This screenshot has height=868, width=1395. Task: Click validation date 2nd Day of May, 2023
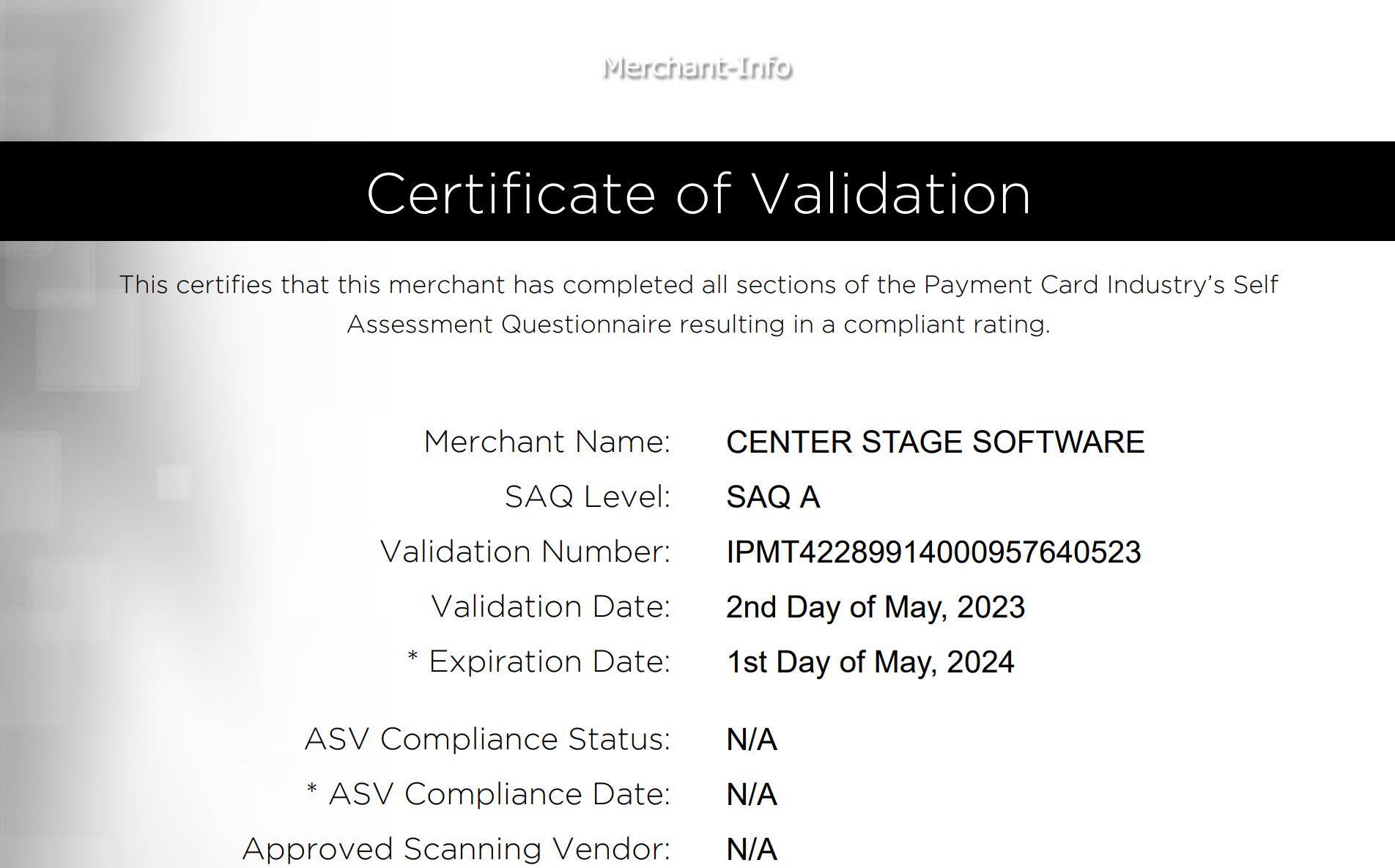(x=876, y=607)
